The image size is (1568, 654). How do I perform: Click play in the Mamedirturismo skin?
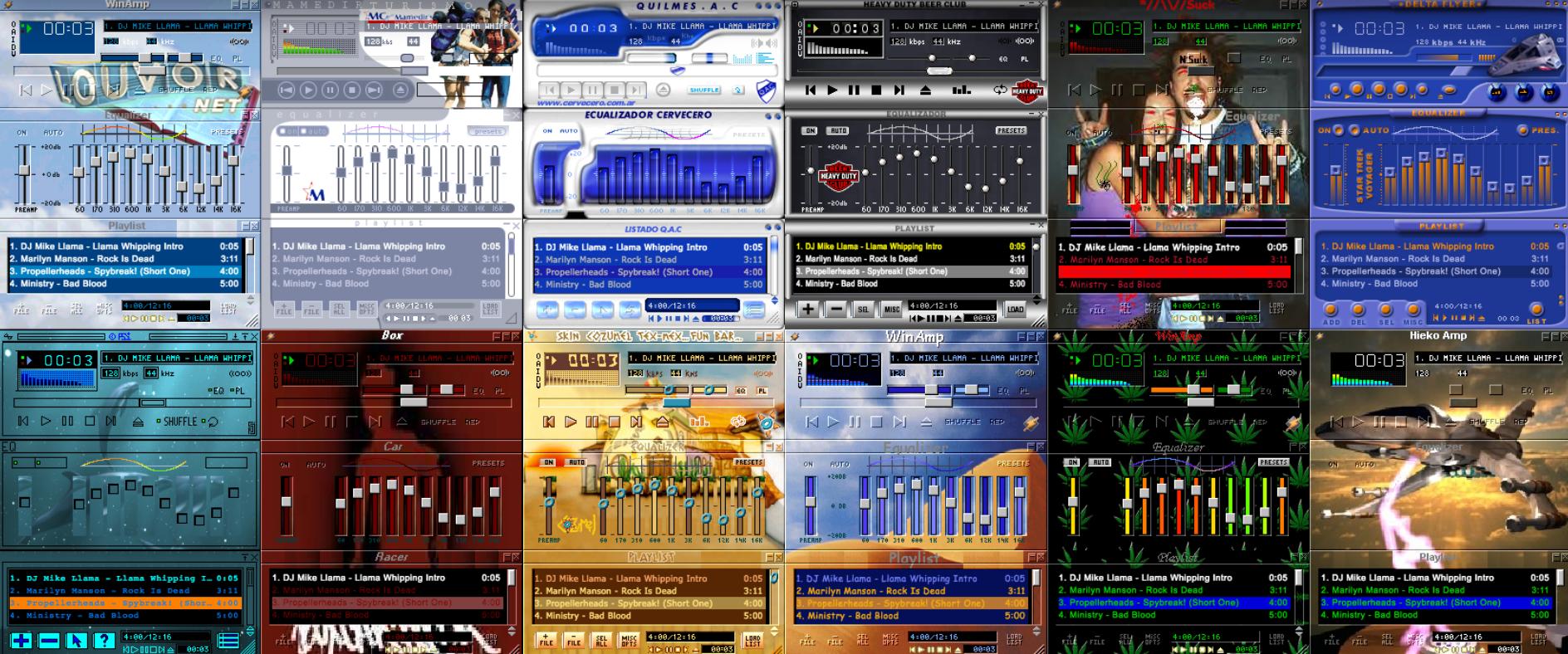click(x=308, y=90)
